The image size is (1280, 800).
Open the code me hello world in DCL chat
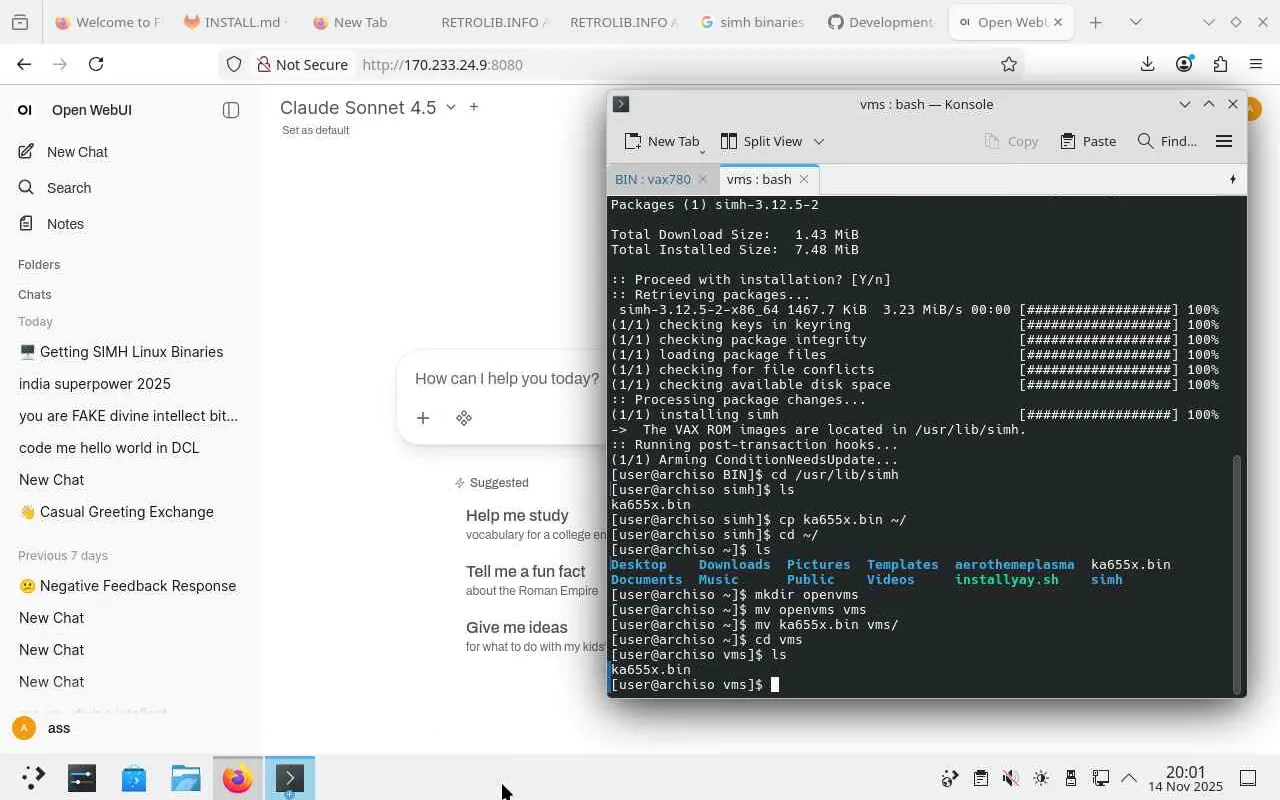coord(130,448)
